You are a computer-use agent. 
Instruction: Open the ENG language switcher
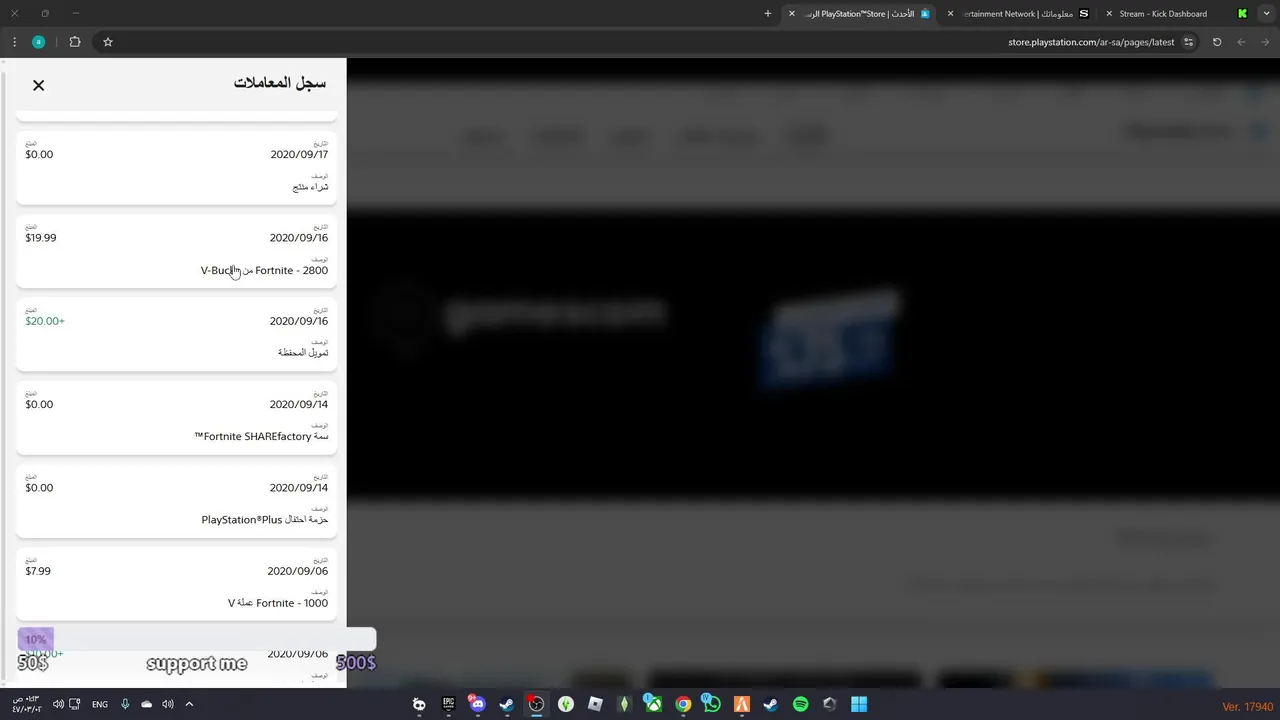tap(100, 704)
